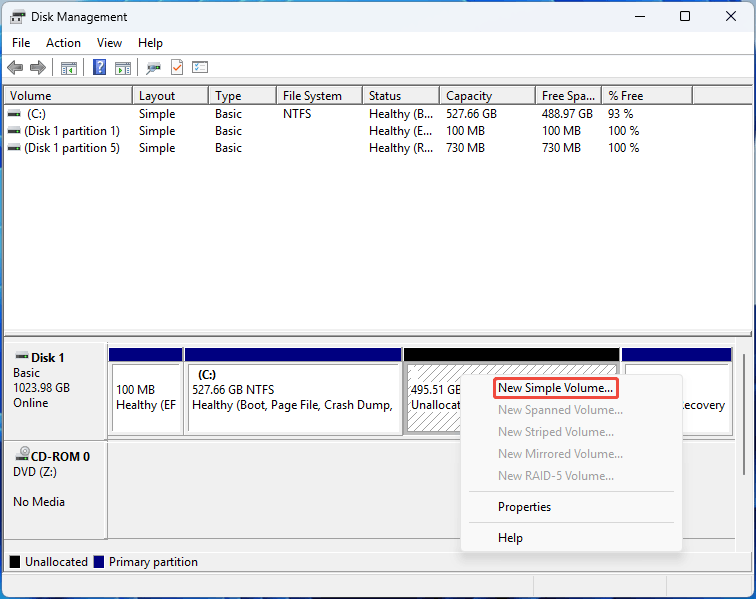Click the black Unallocated legend swatch
This screenshot has height=599, width=756.
pos(15,562)
